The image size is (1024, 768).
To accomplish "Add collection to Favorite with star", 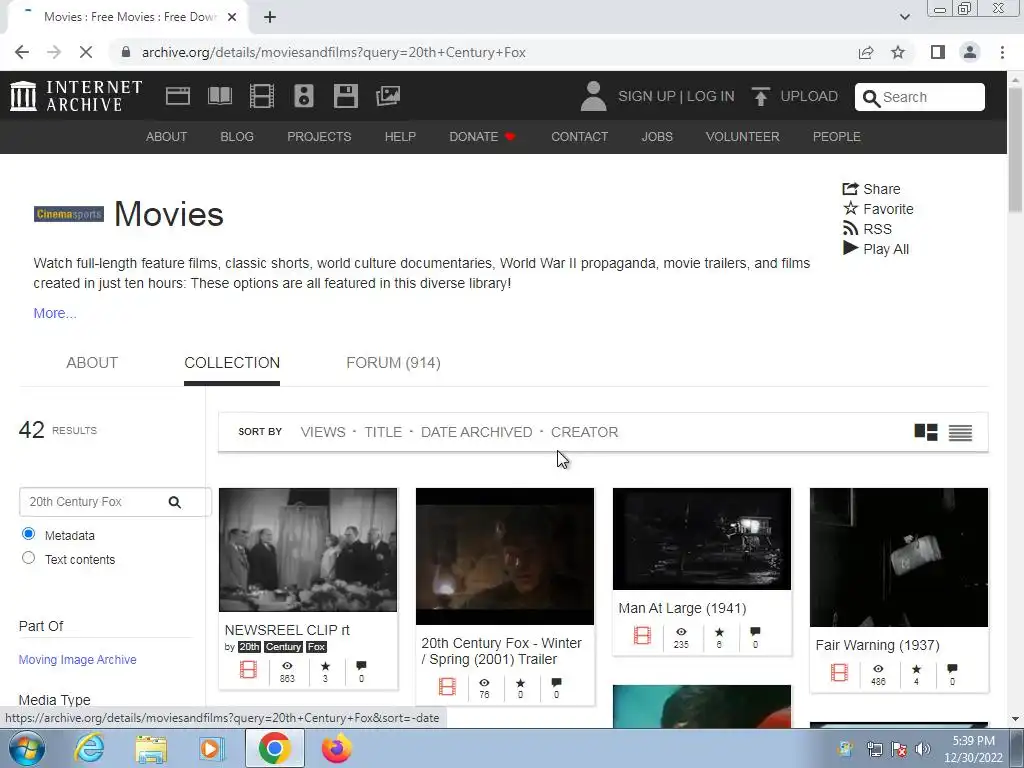I will tap(878, 209).
